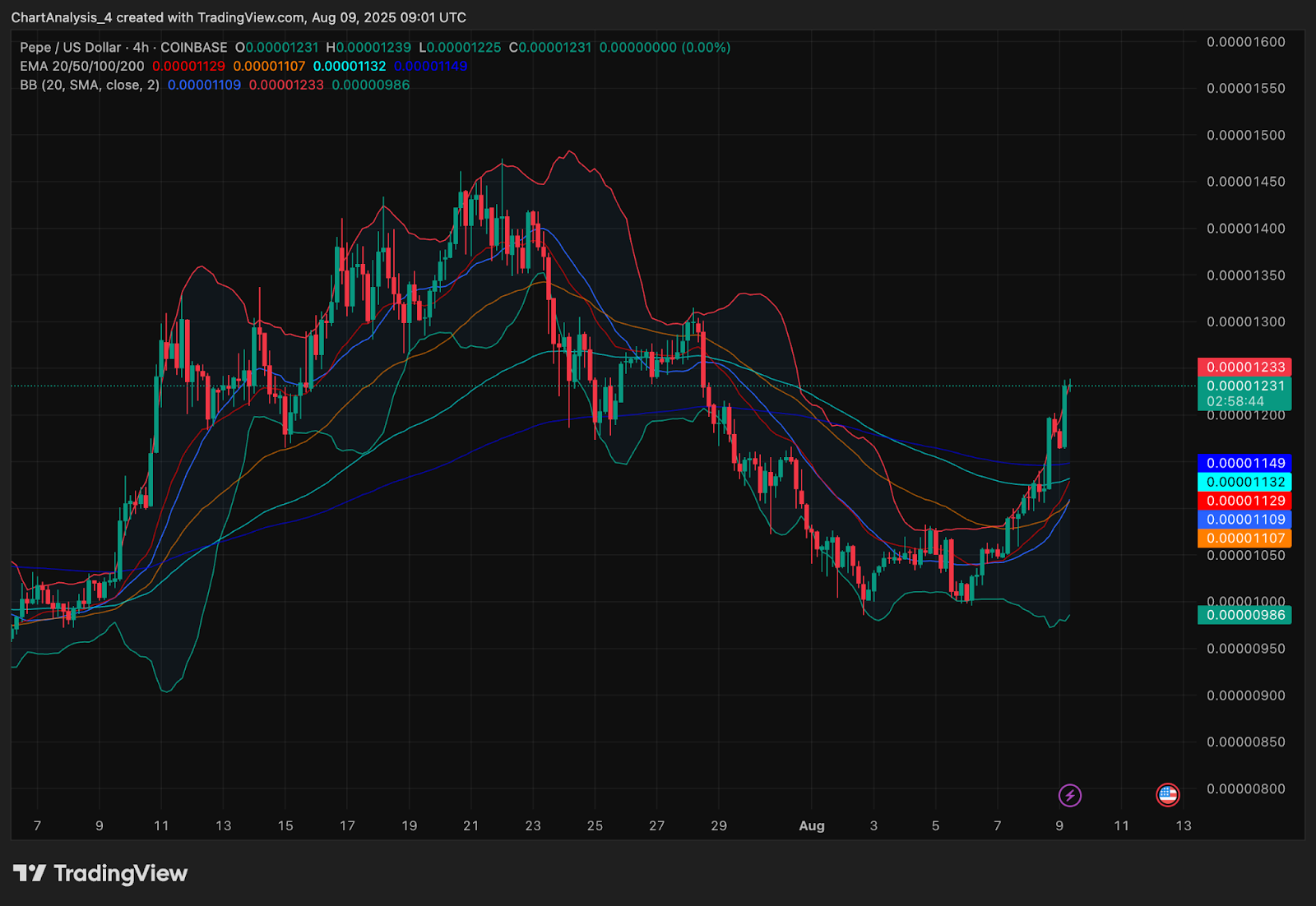Screen dimensions: 1316x906
Task: Click the cyan 0.00001132 price axis tag
Action: (x=1244, y=482)
